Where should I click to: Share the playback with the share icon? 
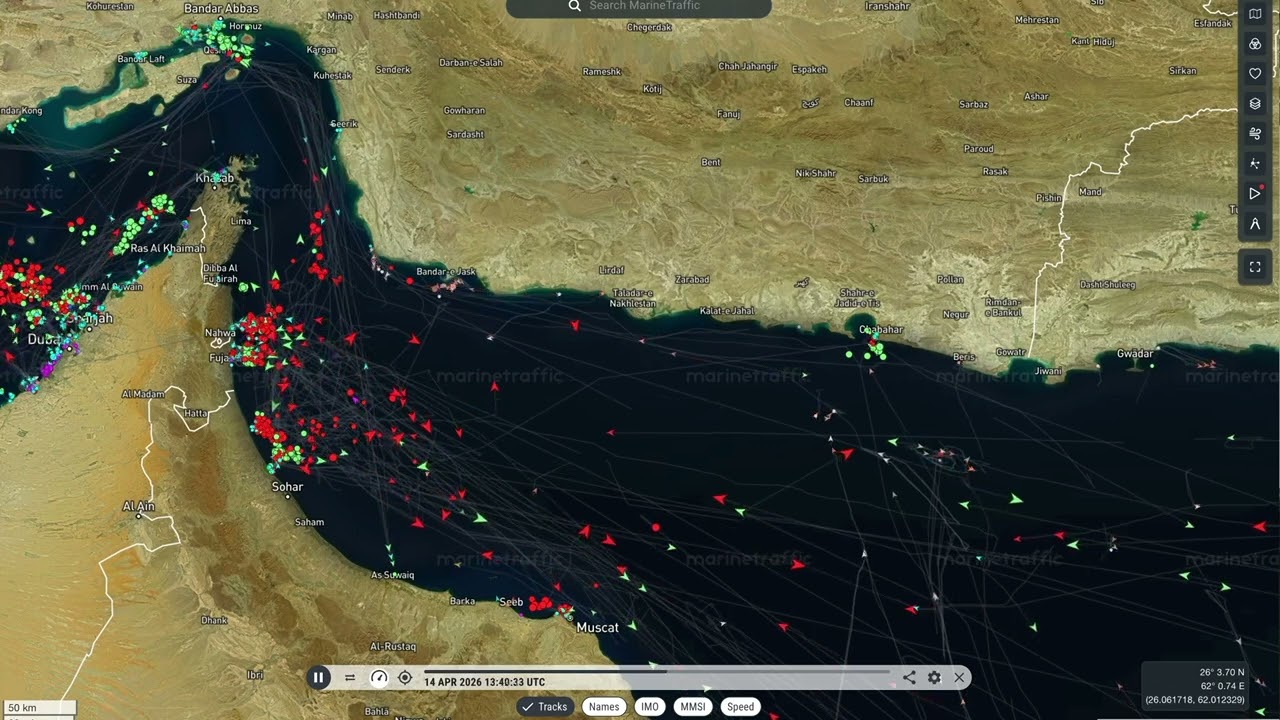(909, 677)
